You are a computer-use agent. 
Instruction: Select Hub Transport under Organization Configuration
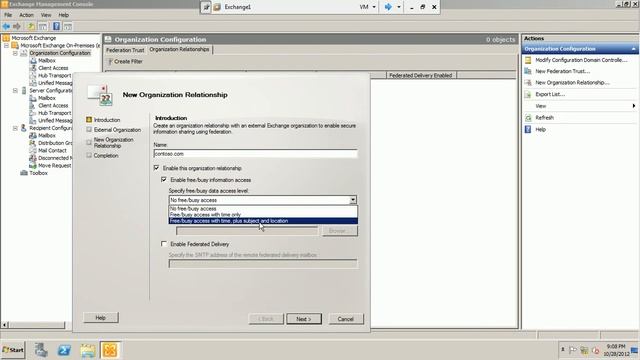click(x=54, y=76)
